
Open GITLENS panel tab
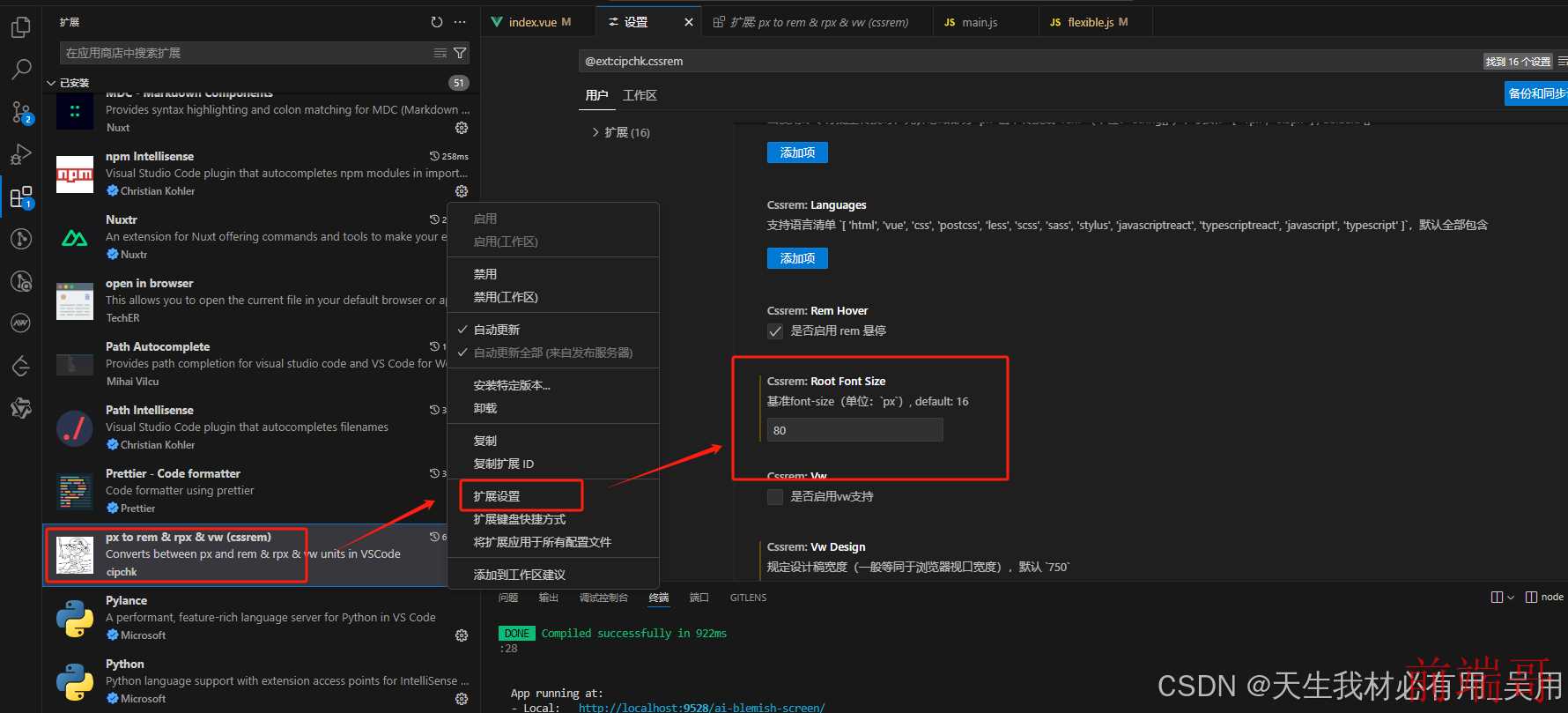(x=748, y=598)
